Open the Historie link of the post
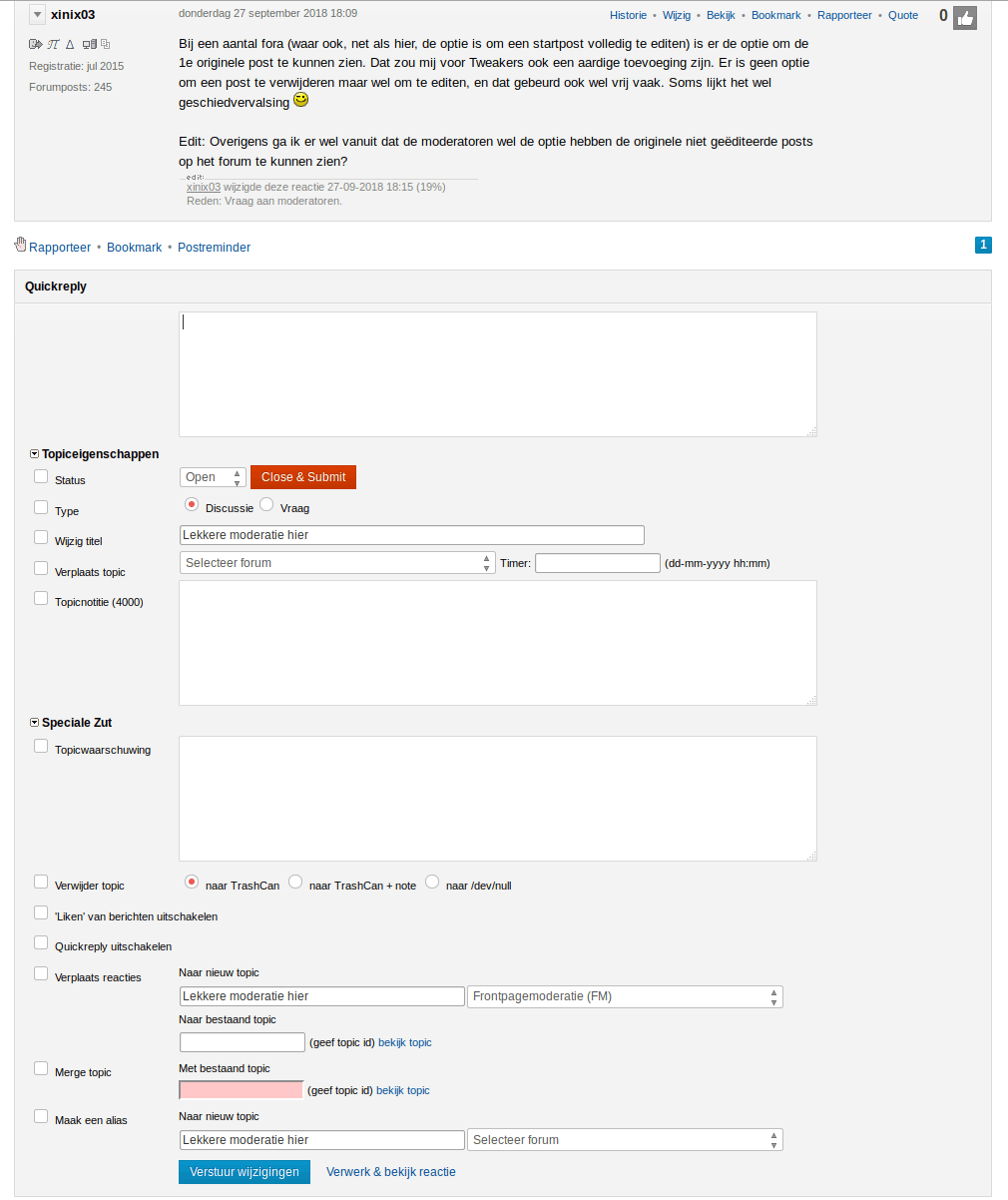This screenshot has height=1200, width=1008. [628, 16]
